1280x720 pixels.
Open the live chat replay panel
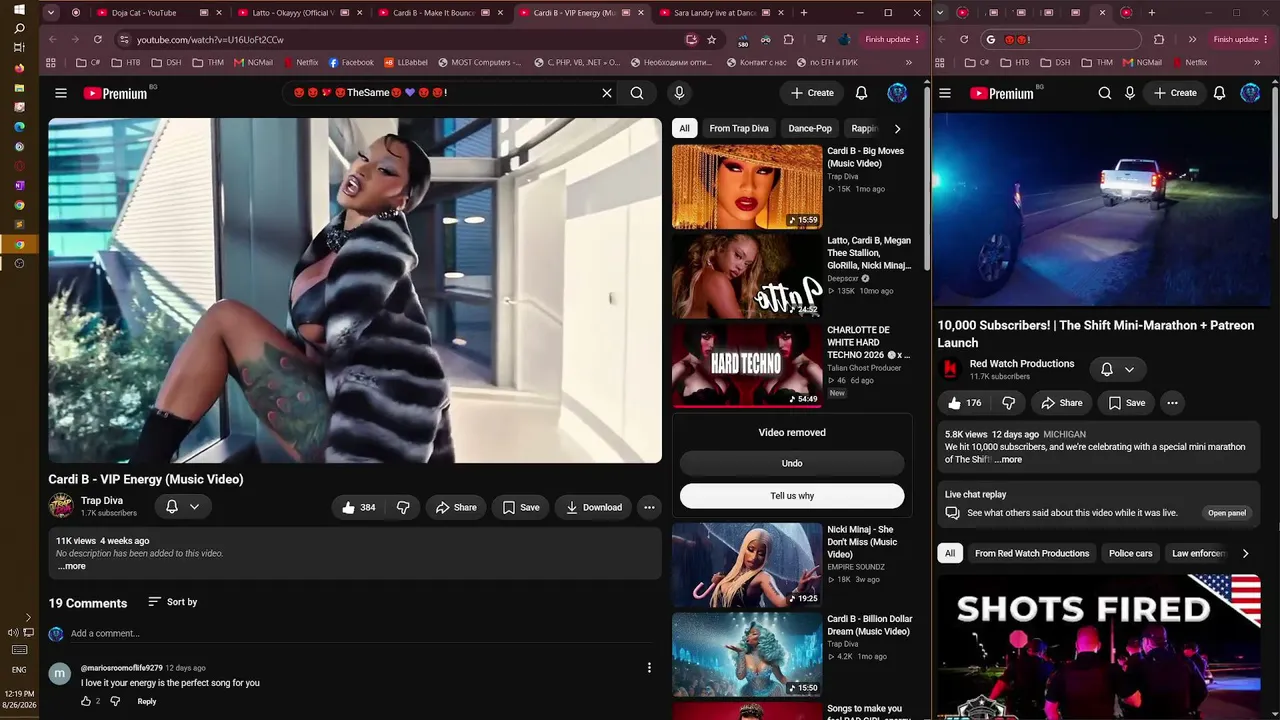(x=1226, y=513)
